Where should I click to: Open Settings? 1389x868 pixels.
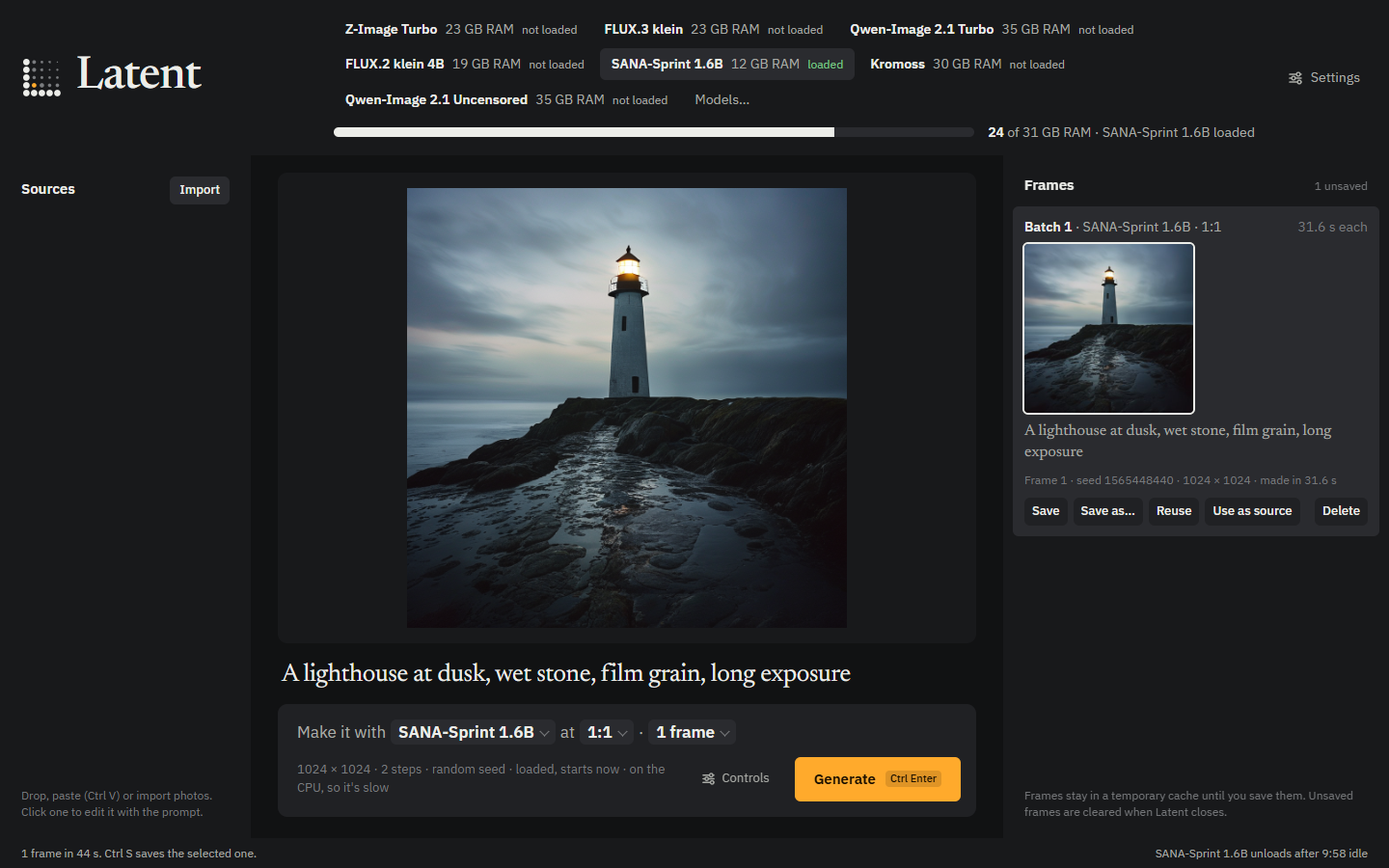pos(1324,78)
